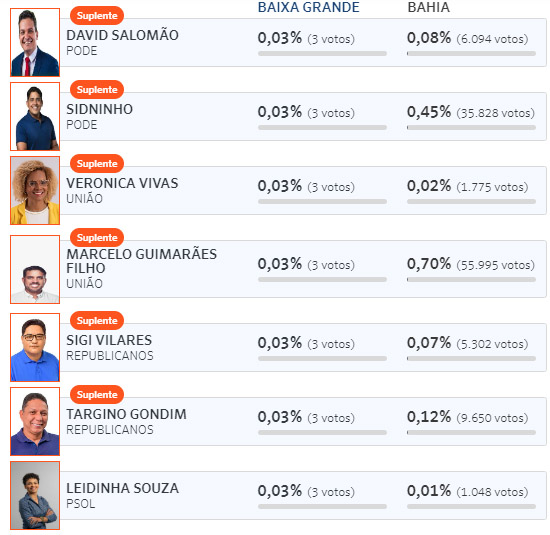Image resolution: width=550 pixels, height=535 pixels.
Task: Click the Suplente badge above David Salomão
Action: pos(97,16)
